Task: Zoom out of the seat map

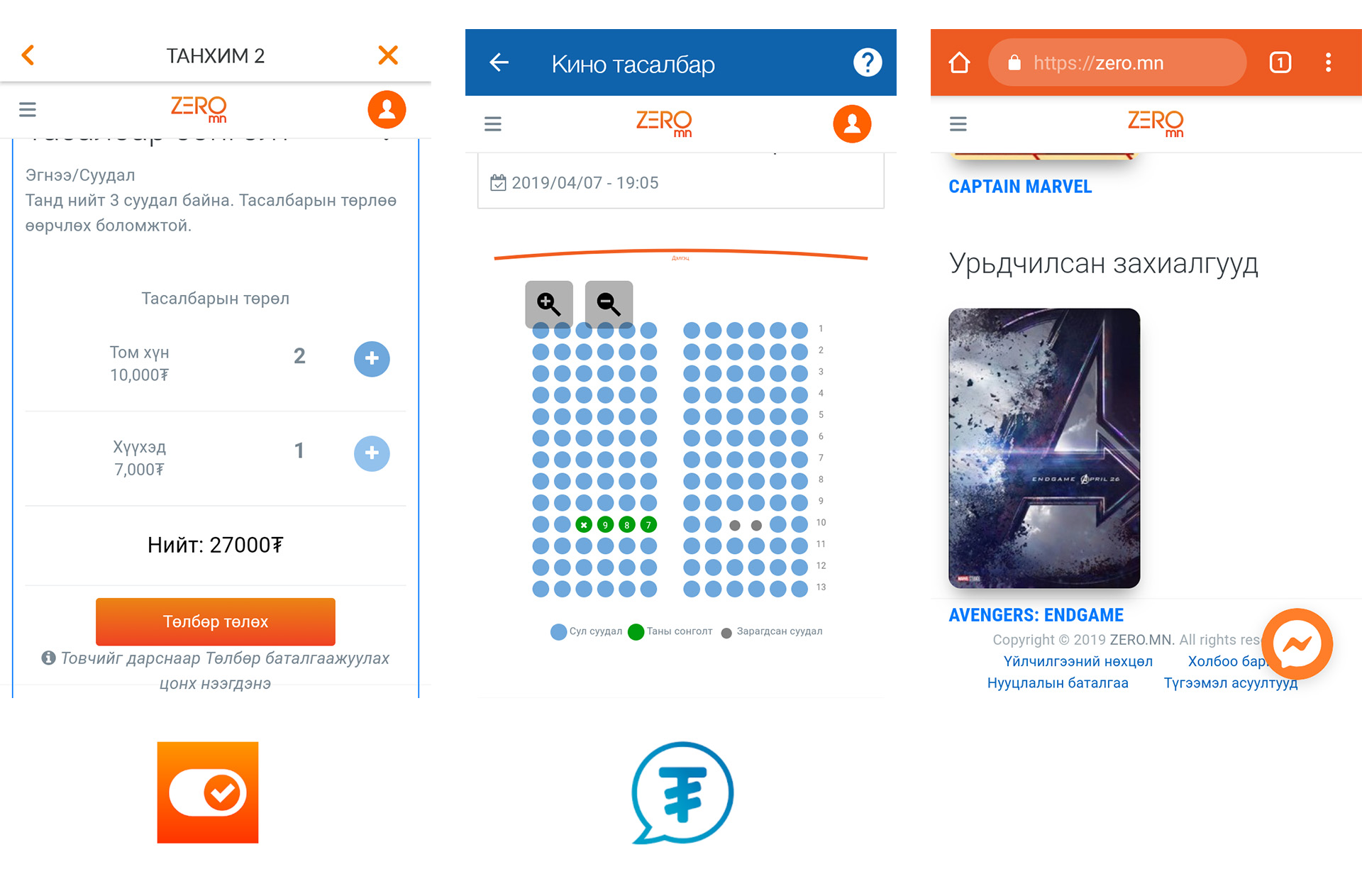Action: tap(609, 304)
